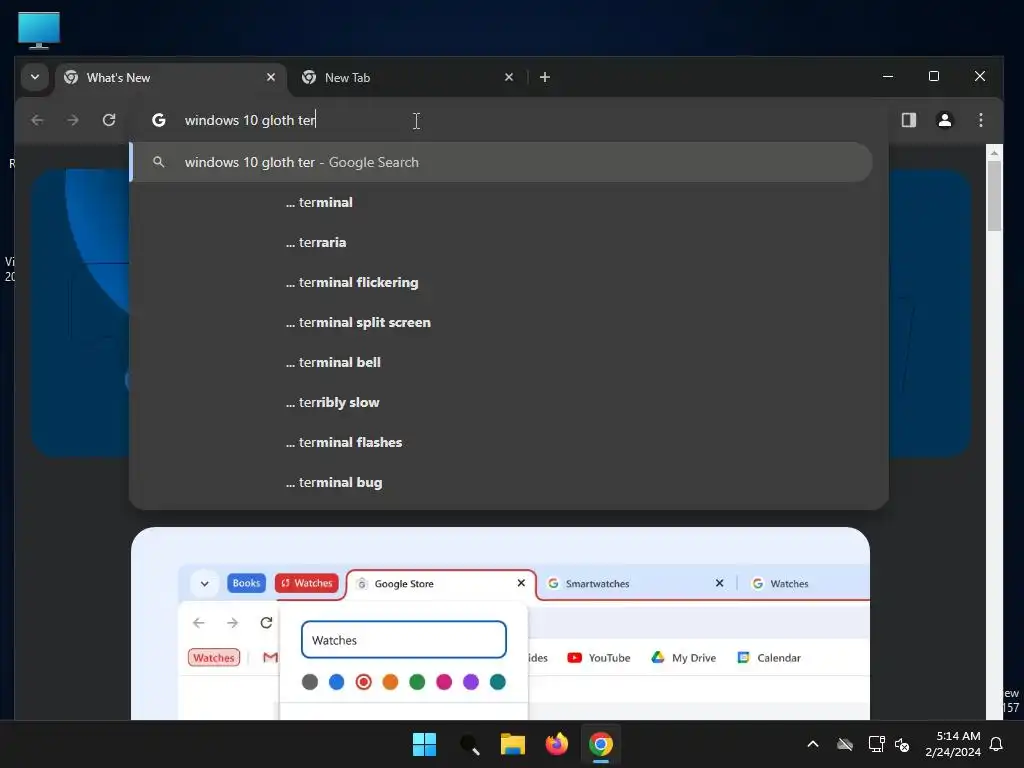Choose the '... terminal flashes' suggestion

click(502, 442)
